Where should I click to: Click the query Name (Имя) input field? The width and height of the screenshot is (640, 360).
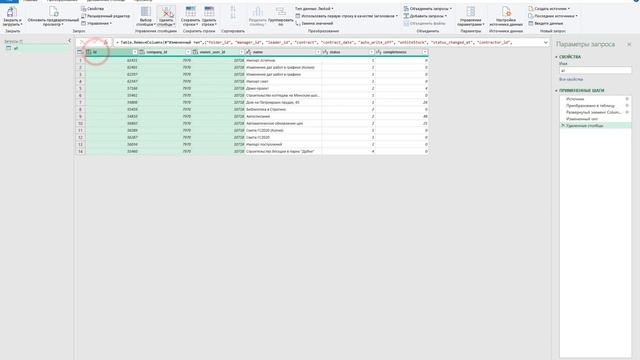click(595, 70)
